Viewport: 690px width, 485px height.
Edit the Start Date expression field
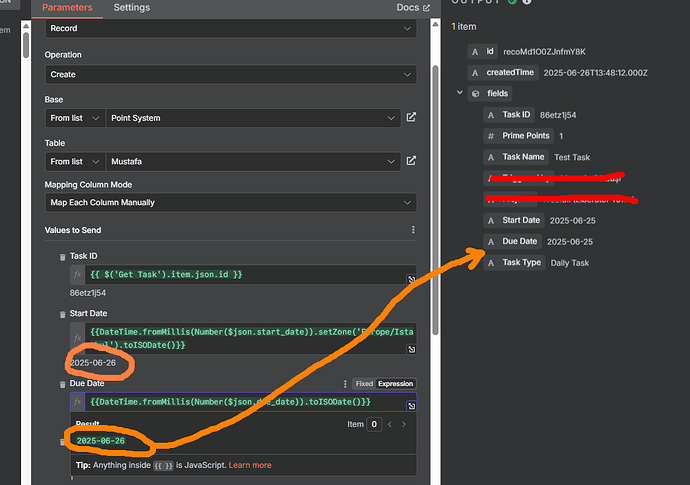[251, 338]
